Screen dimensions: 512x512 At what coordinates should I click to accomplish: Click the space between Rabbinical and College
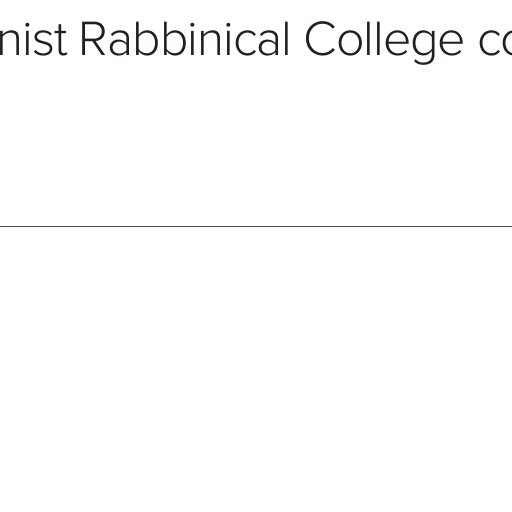[297, 39]
